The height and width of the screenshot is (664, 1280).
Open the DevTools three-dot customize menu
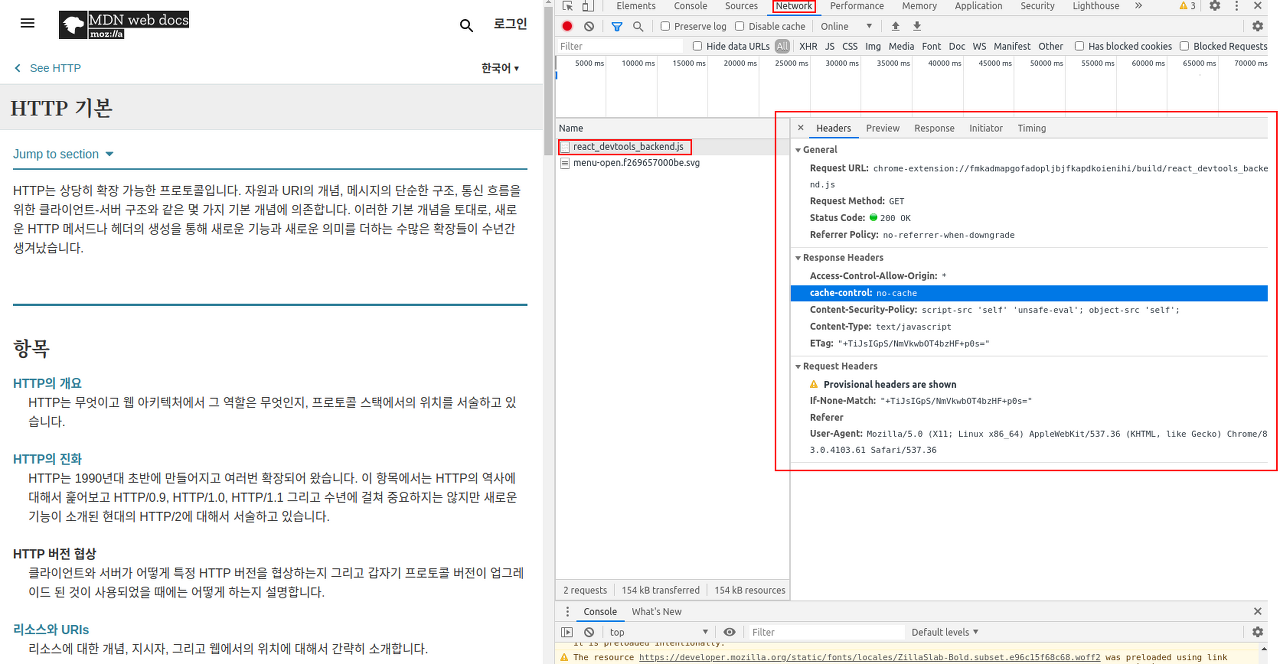1236,6
